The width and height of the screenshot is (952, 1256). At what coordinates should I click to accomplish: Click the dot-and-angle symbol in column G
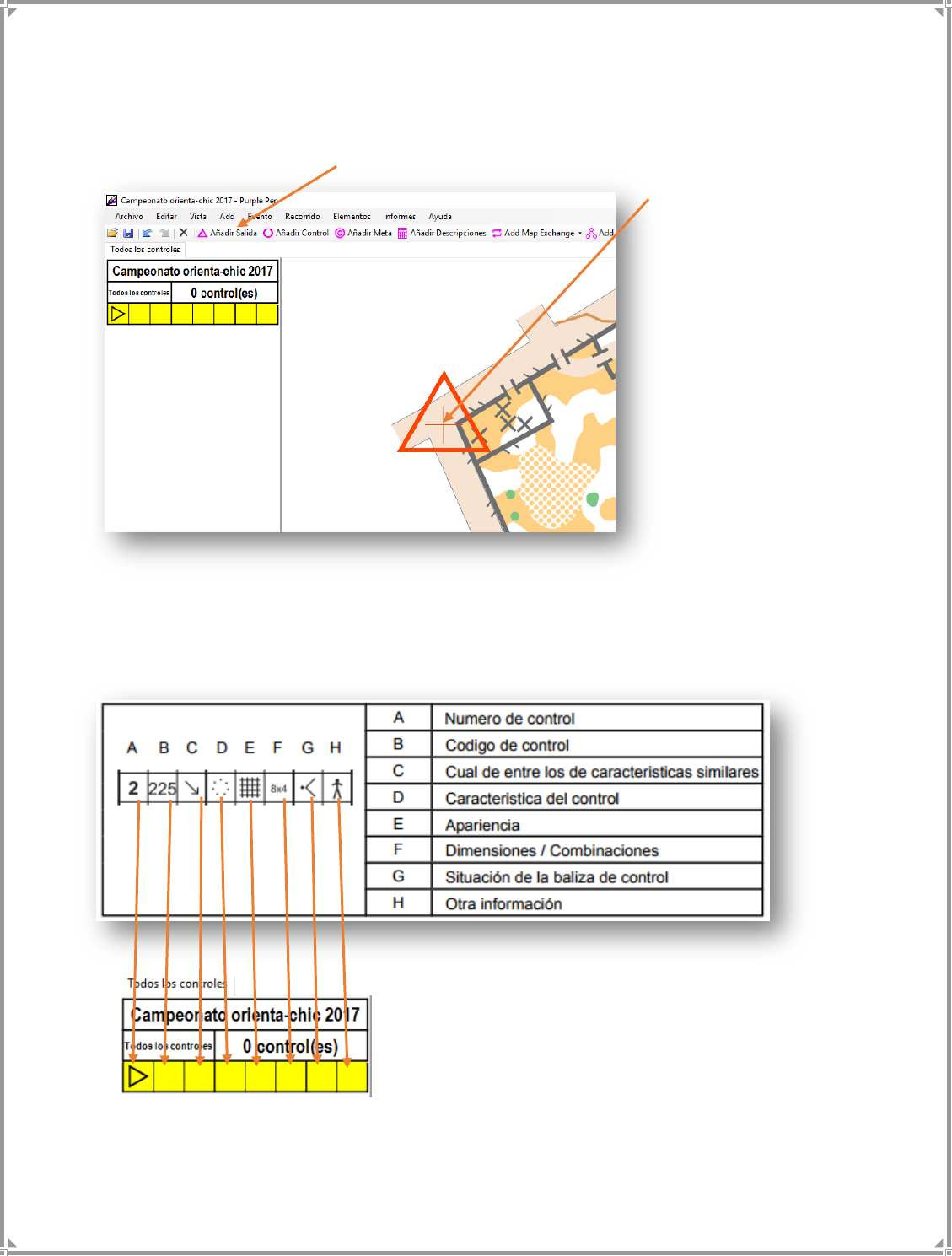tap(309, 789)
